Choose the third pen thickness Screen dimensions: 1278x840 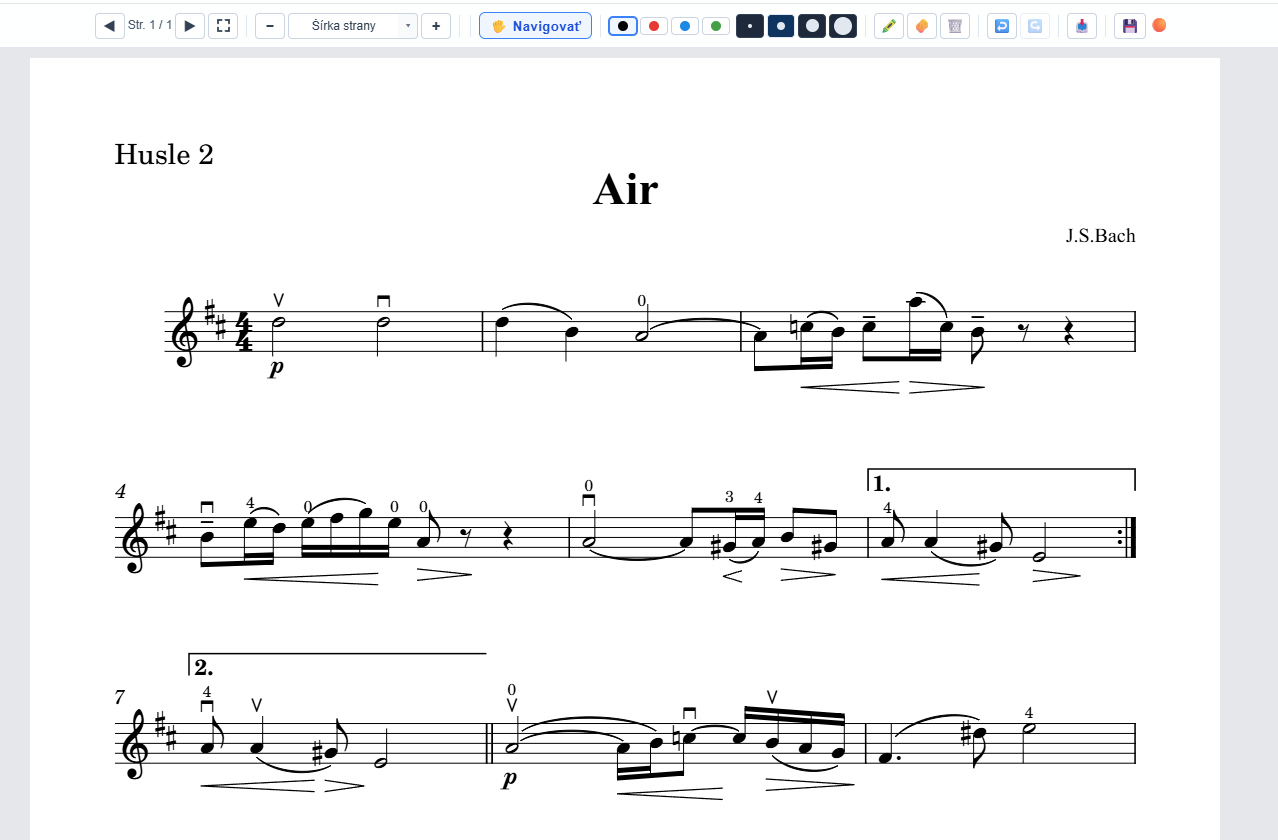coord(812,26)
